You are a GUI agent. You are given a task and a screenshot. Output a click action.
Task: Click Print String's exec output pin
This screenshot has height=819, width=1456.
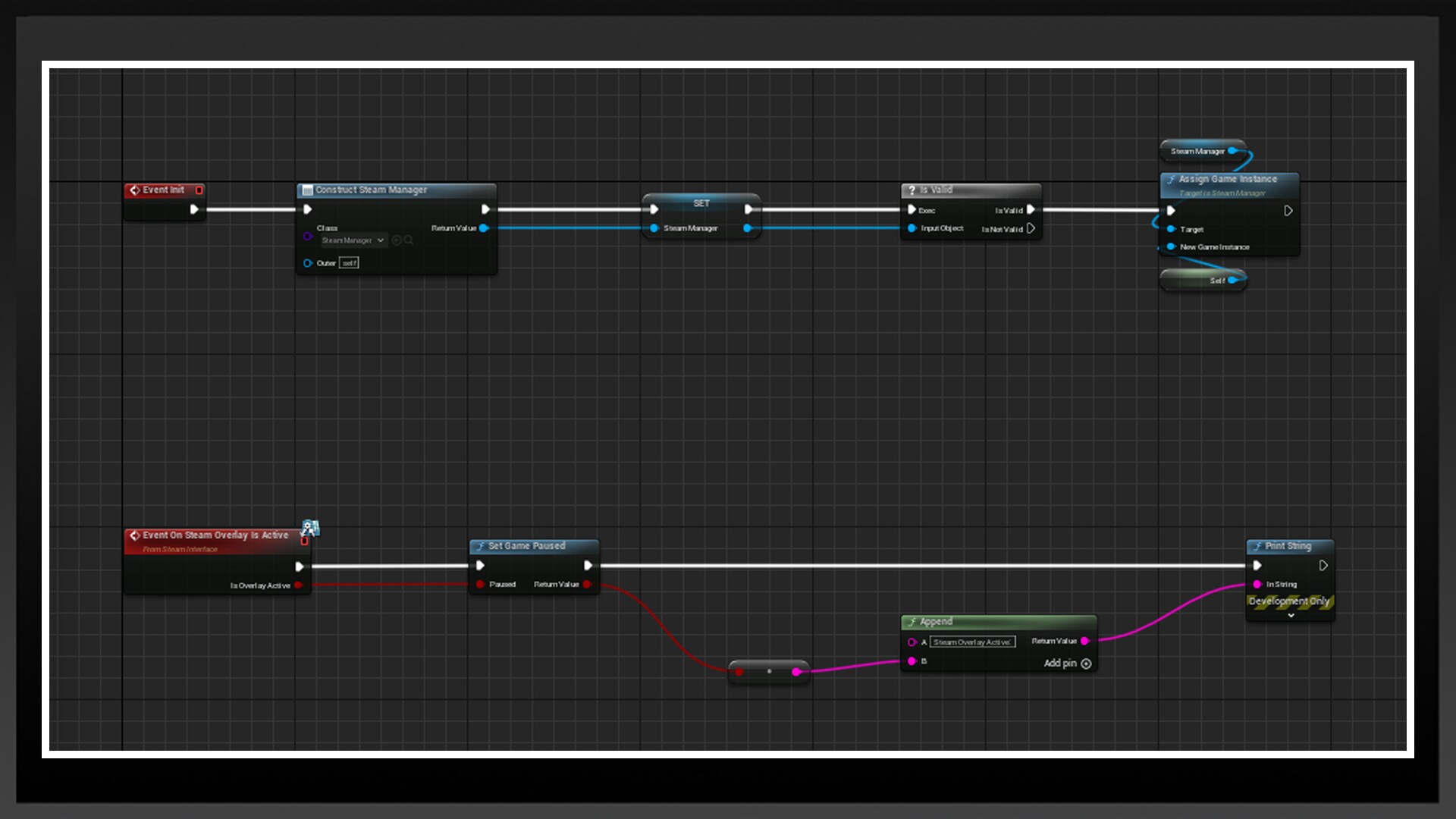coord(1323,566)
